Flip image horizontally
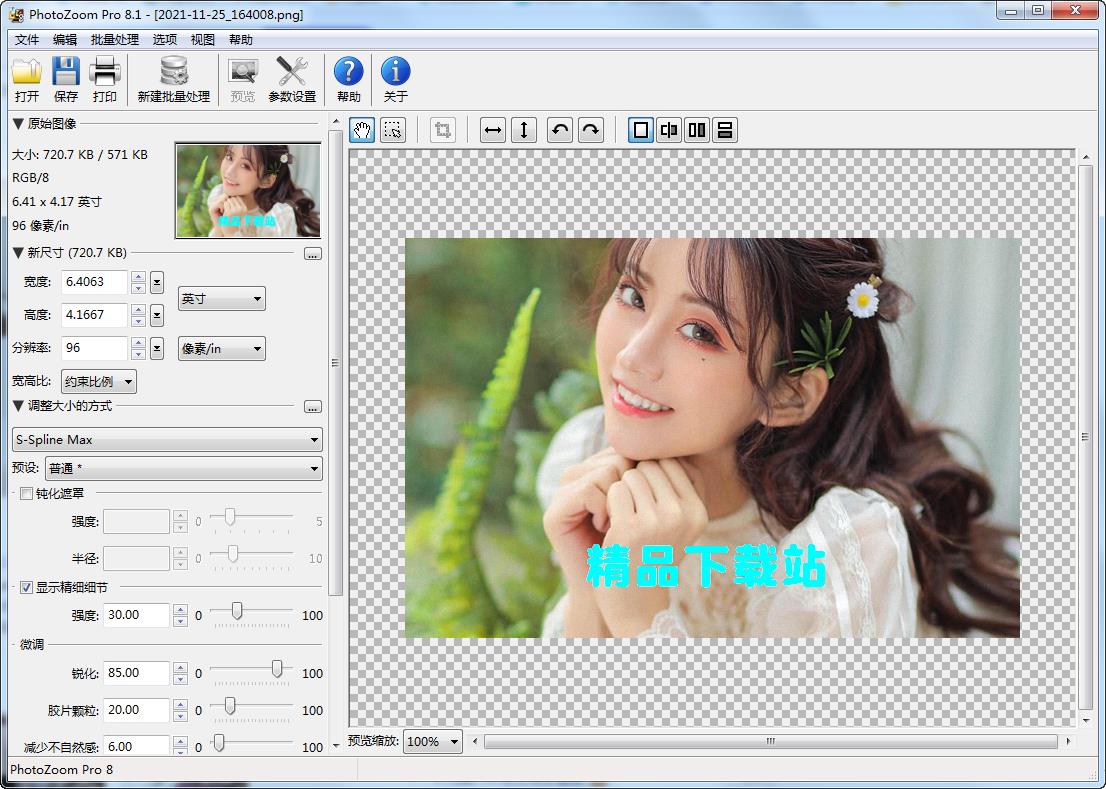 coord(493,130)
